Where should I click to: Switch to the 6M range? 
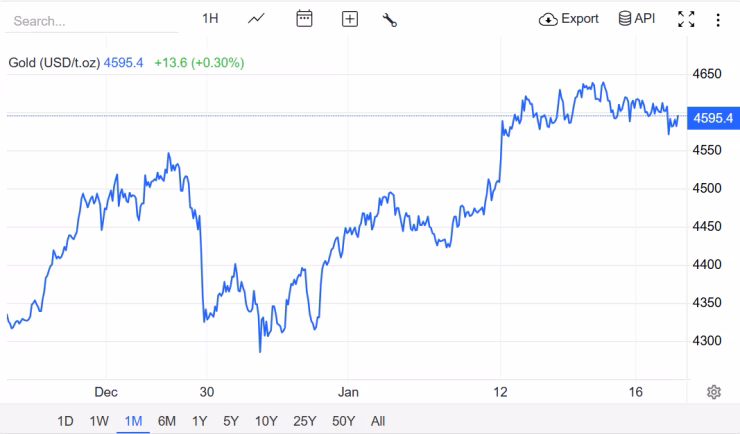tap(167, 421)
